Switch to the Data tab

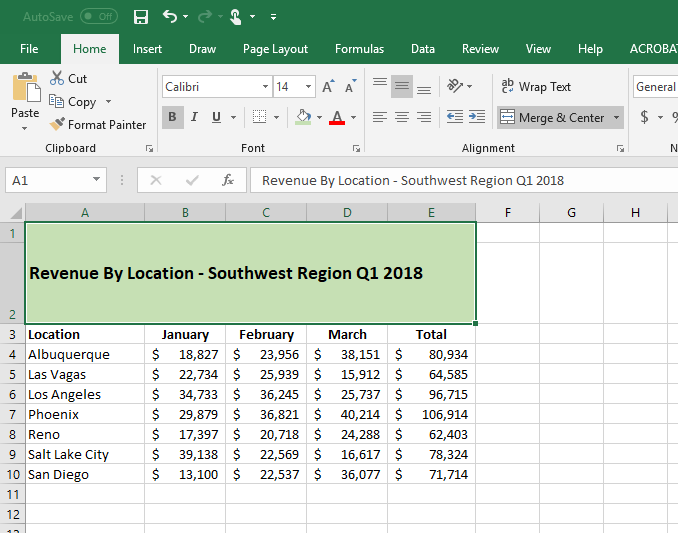tap(422, 49)
